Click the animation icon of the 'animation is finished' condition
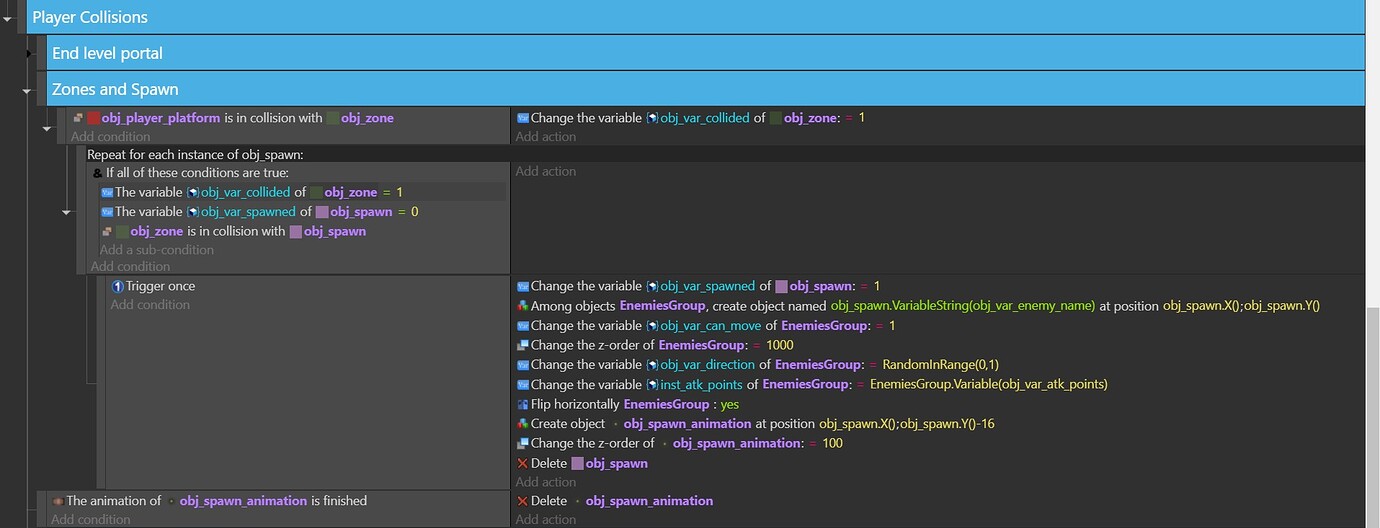Viewport: 1380px width, 528px height. click(x=58, y=501)
